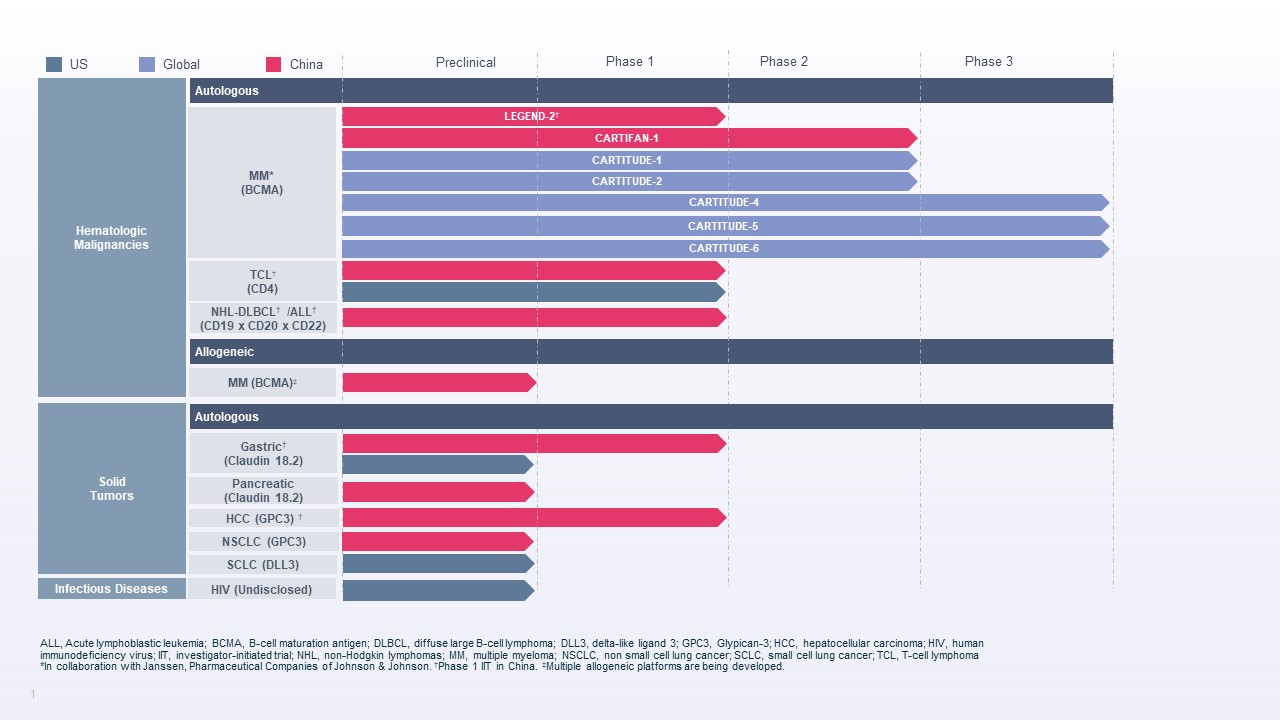The width and height of the screenshot is (1280, 720).
Task: Click the Global legend color square
Action: point(147,64)
